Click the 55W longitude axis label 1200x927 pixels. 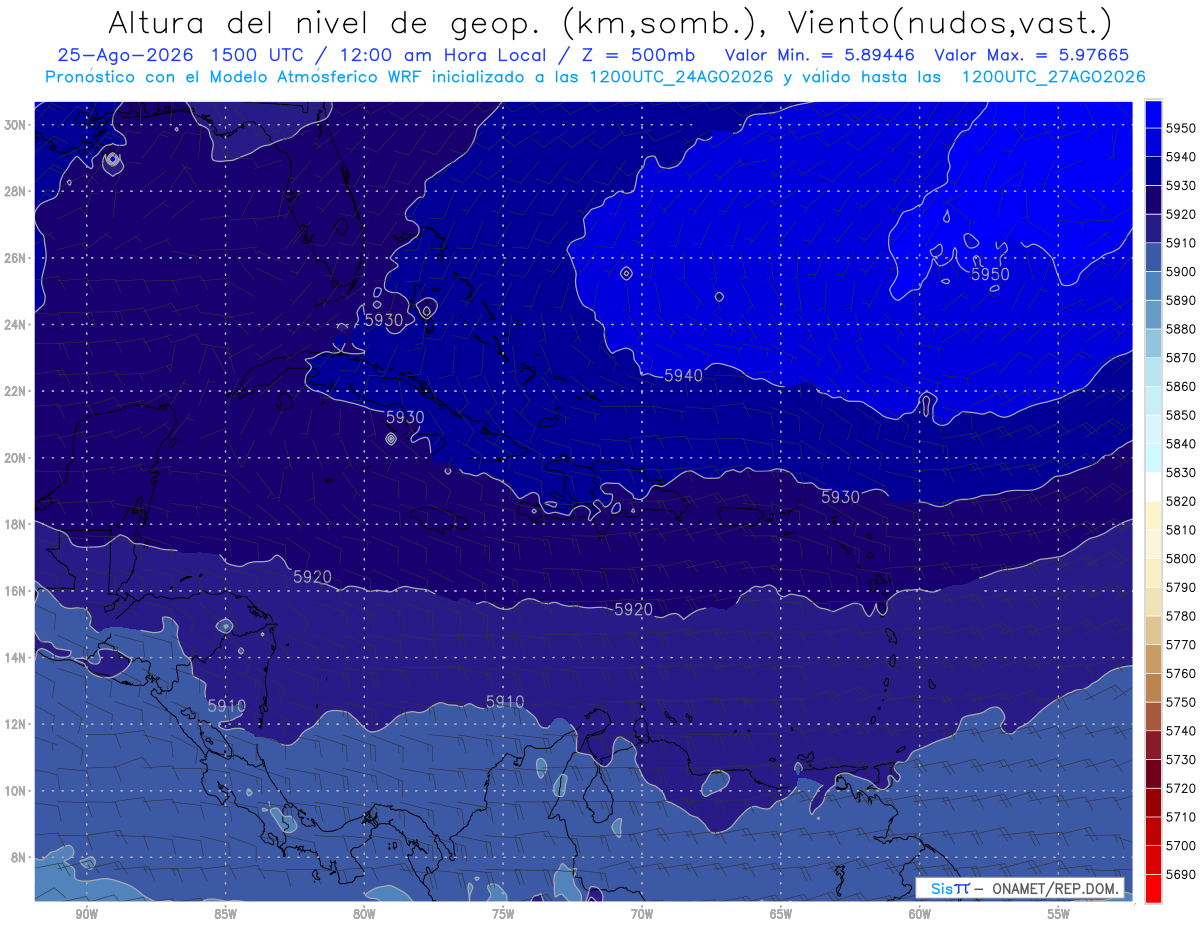1059,914
